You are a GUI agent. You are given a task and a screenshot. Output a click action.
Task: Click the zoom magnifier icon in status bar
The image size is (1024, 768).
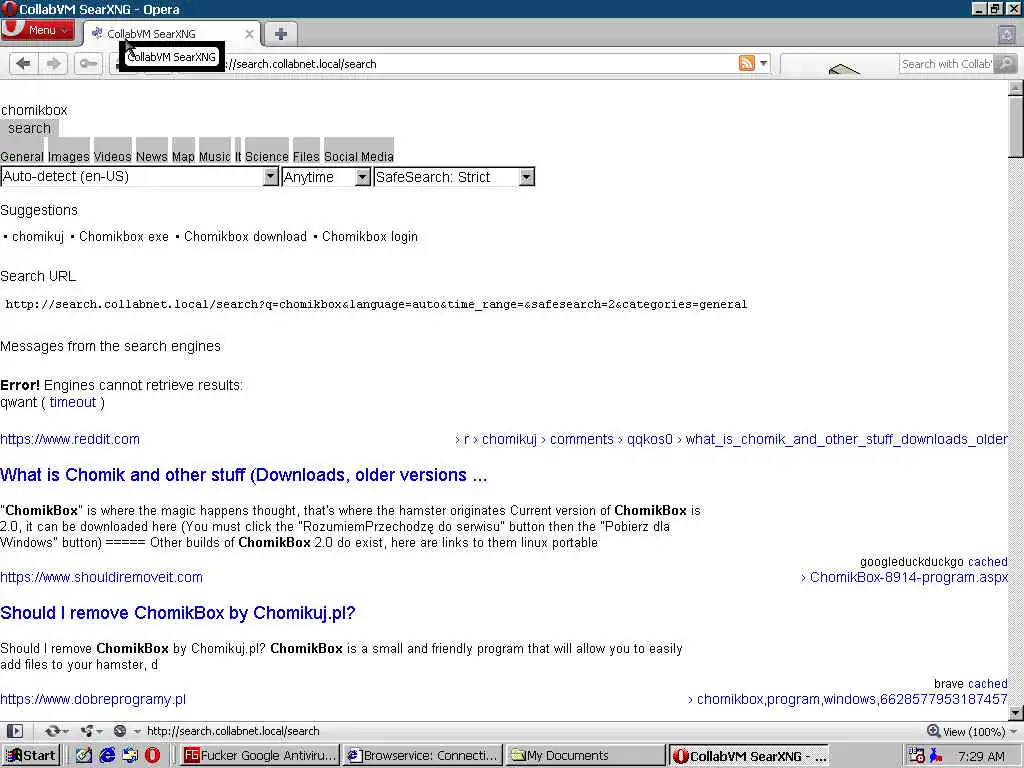click(933, 731)
